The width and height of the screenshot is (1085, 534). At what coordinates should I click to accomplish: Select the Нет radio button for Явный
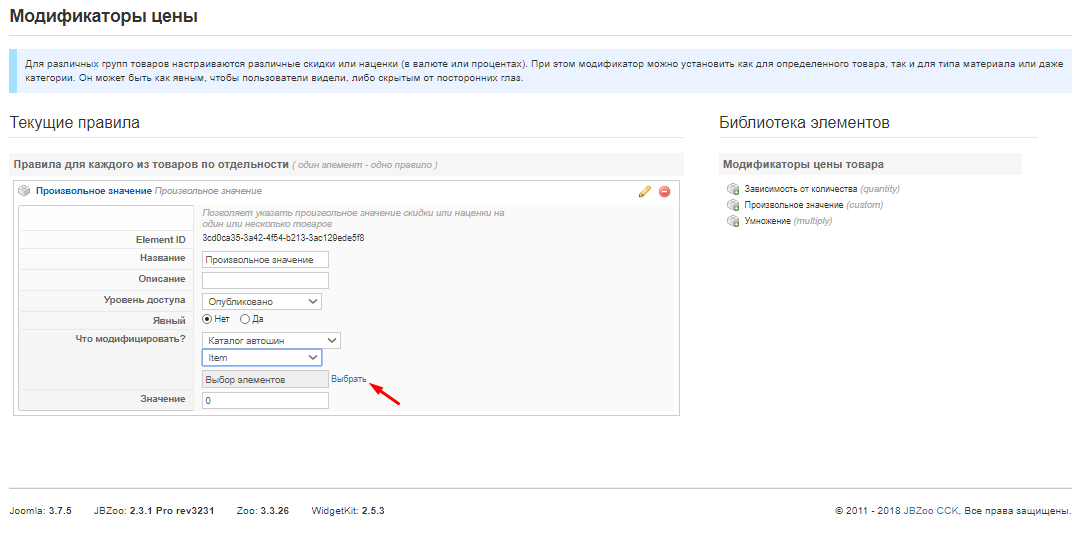click(x=208, y=319)
